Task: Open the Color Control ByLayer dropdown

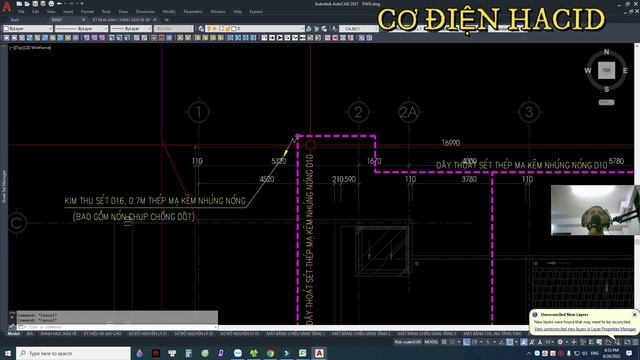Action: [28, 29]
